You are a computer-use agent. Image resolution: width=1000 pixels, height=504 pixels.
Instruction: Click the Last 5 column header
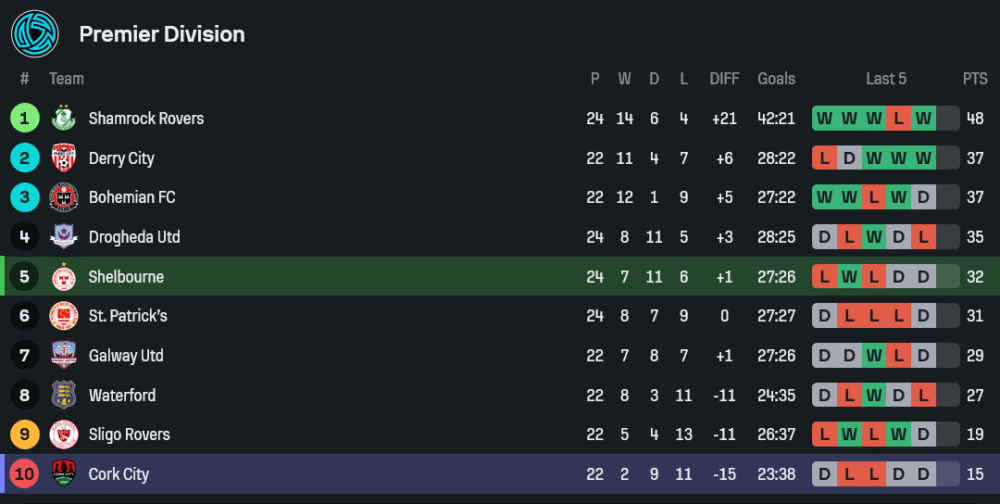(886, 79)
